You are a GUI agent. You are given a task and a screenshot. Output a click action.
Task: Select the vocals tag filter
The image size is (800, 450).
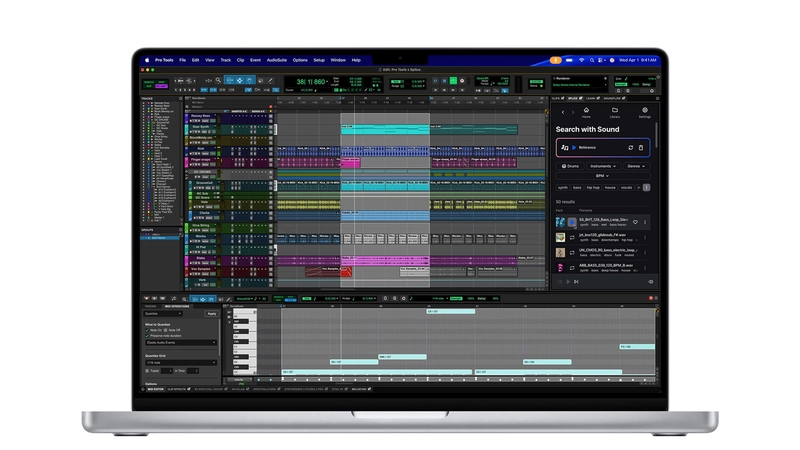627,187
